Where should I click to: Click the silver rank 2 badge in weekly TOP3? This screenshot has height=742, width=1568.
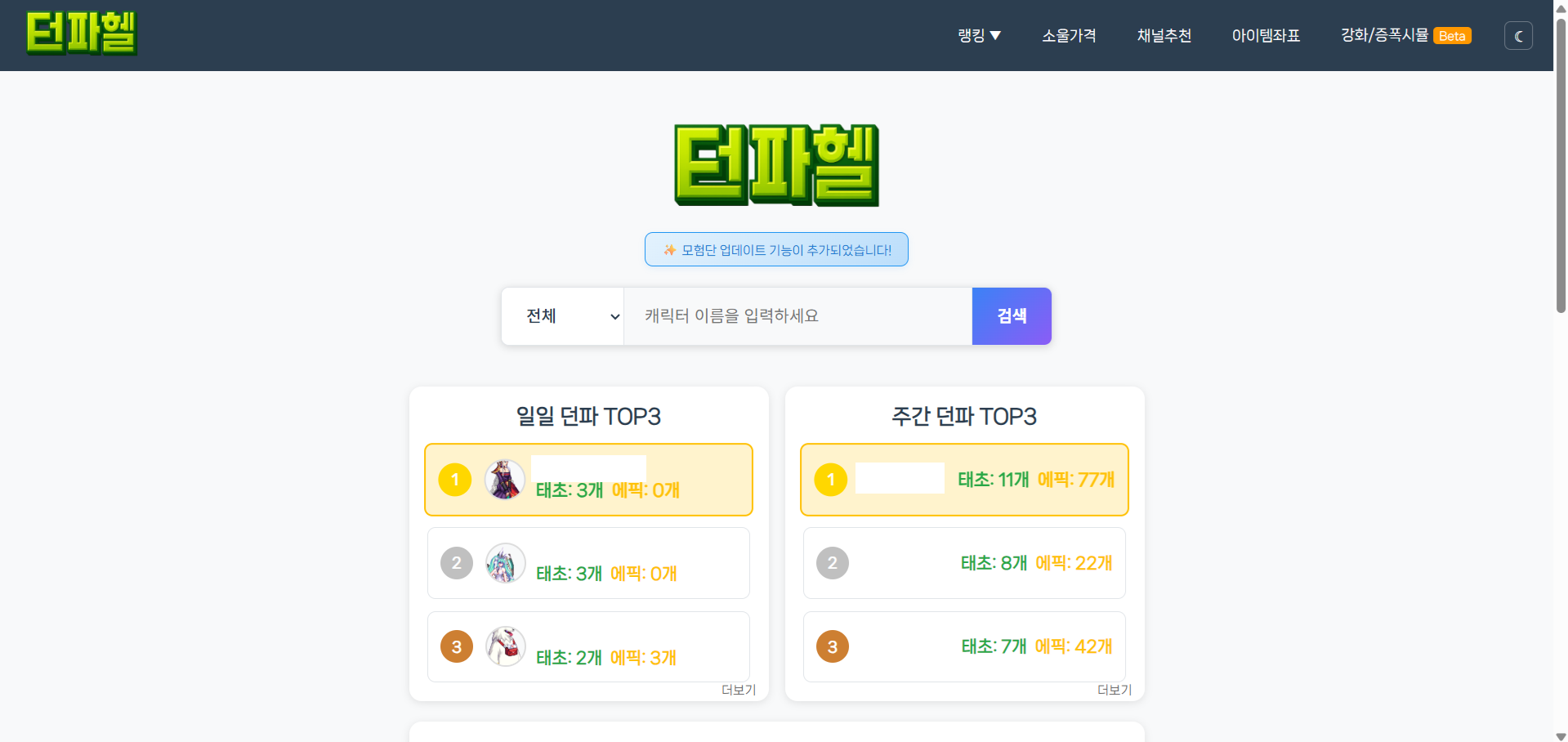click(832, 563)
